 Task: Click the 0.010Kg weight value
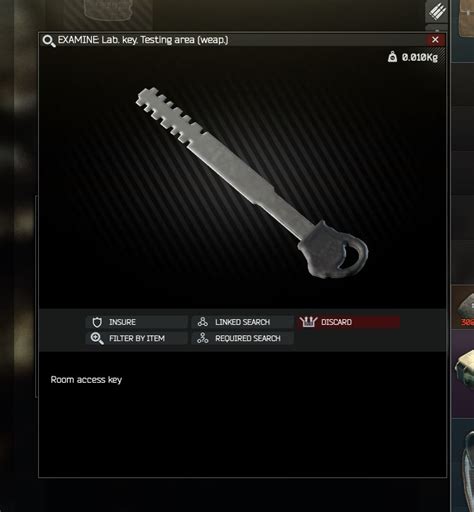click(420, 57)
